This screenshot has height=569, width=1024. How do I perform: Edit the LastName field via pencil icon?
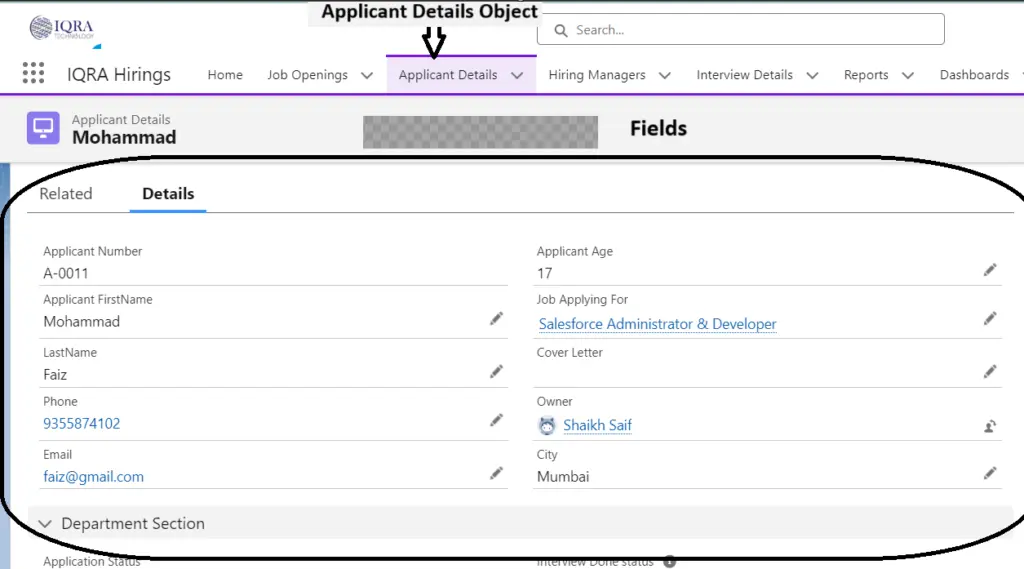point(496,372)
